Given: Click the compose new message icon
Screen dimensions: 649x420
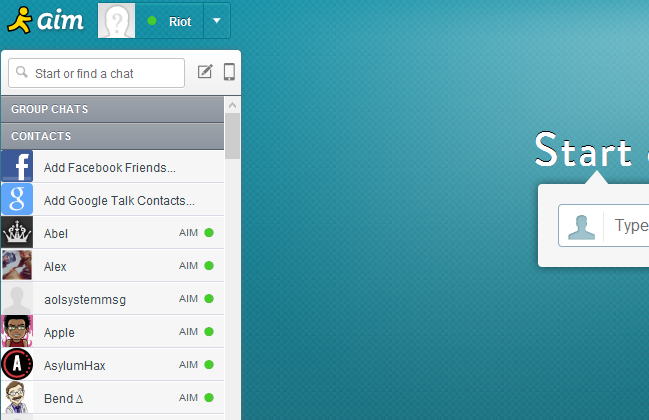Looking at the screenshot, I should coord(205,72).
